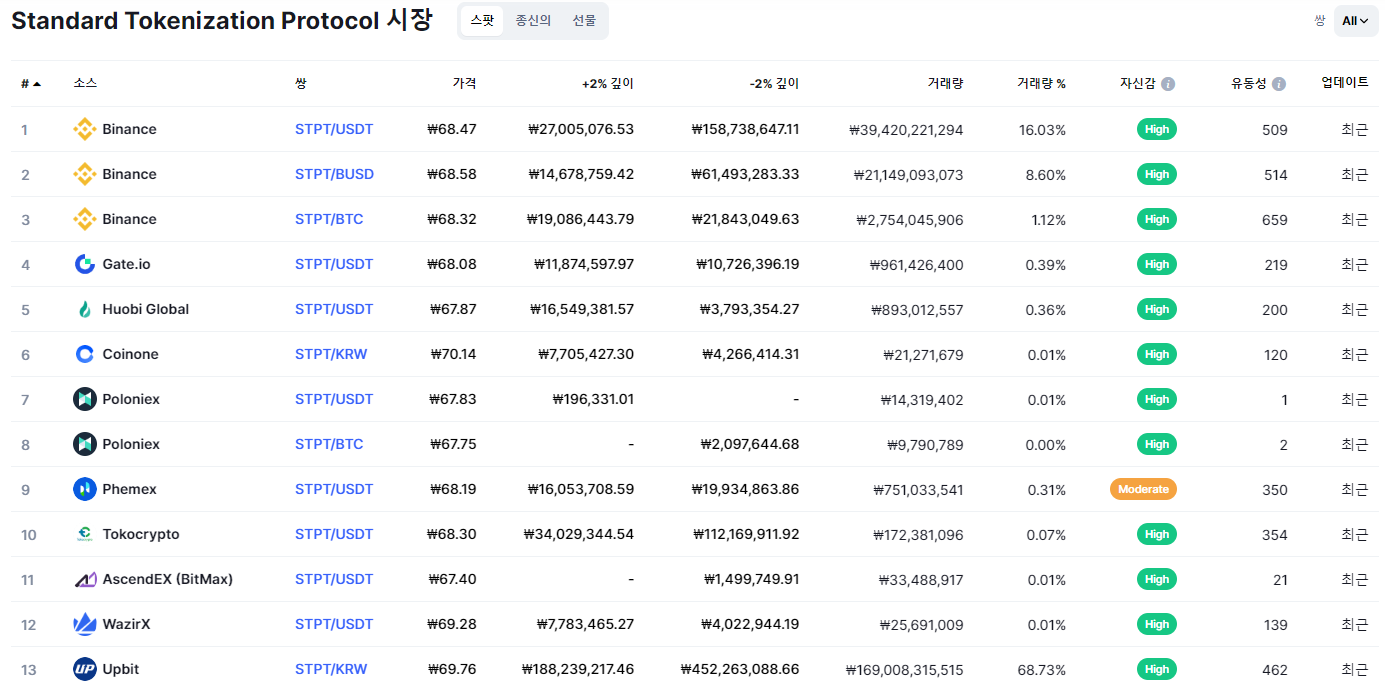Image resolution: width=1385 pixels, height=690 pixels.
Task: Click the Poloniex logo in row 7
Action: [85, 399]
